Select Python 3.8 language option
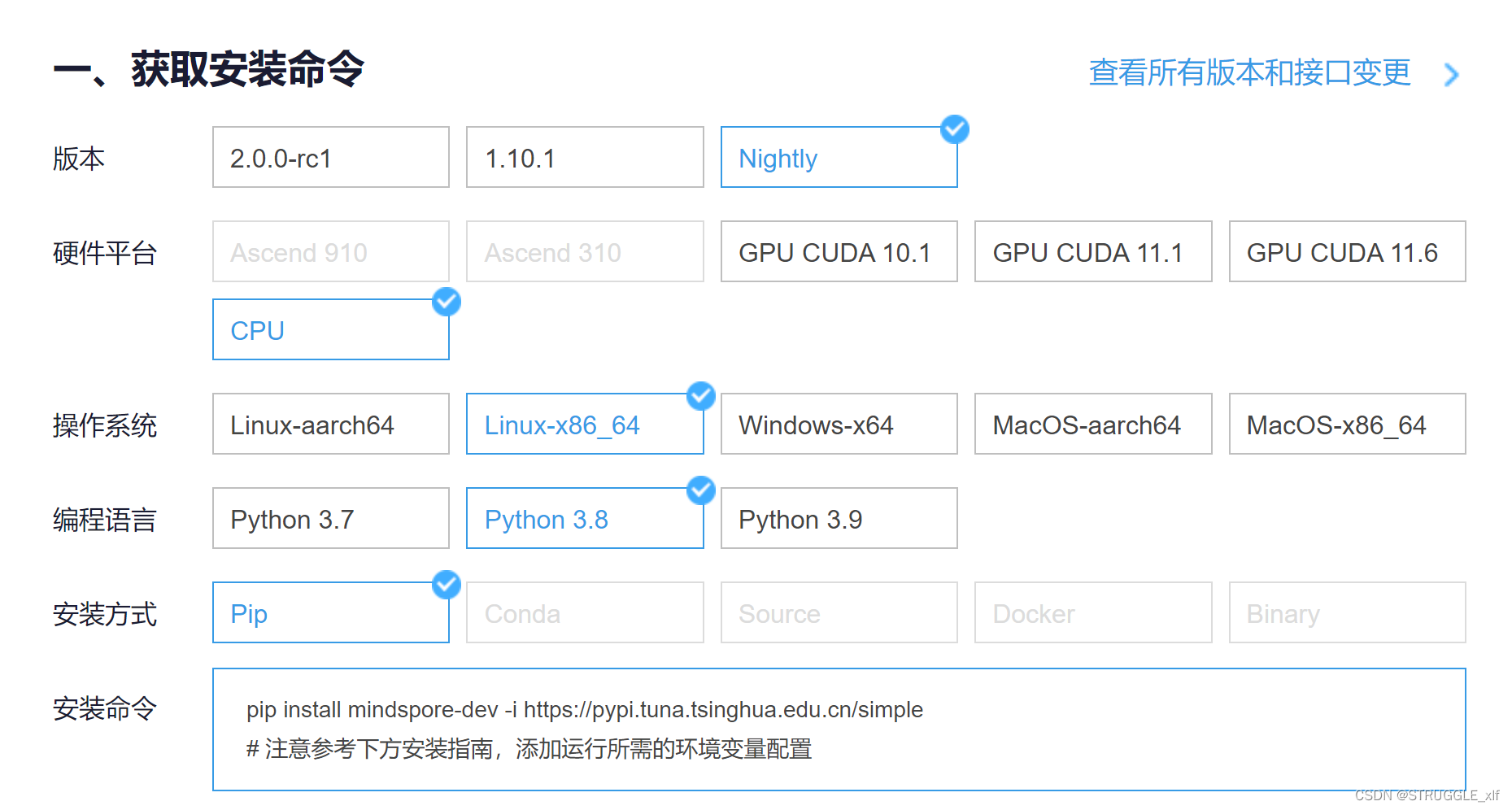1512x810 pixels. click(585, 518)
